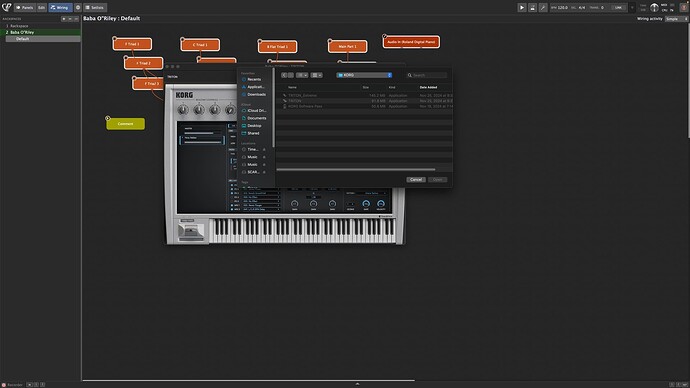Click the Recorder button in status bar
Image resolution: width=690 pixels, height=388 pixels.
click(12, 384)
